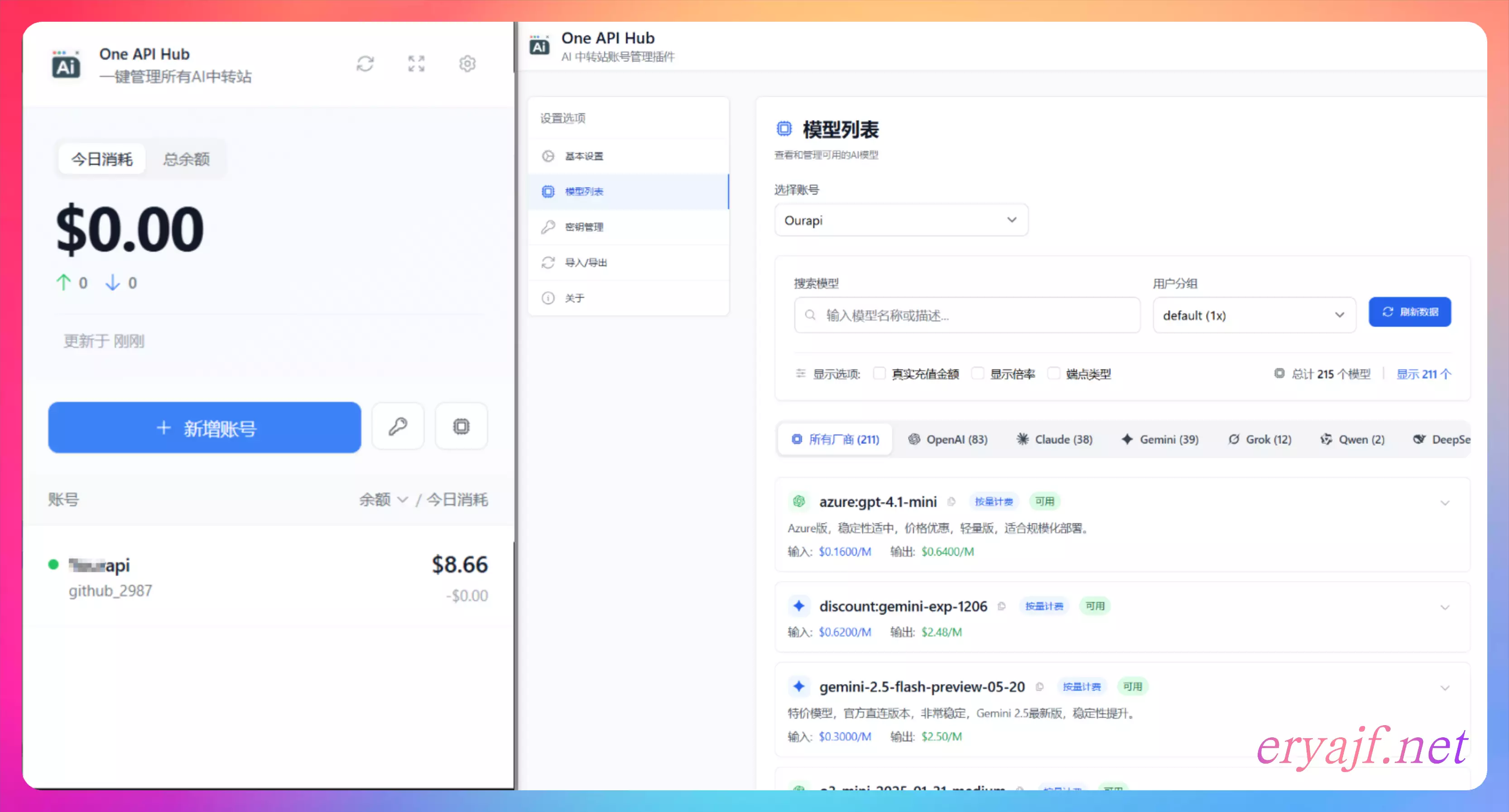Image resolution: width=1509 pixels, height=812 pixels.
Task: Click output price $2.48/M
Action: pos(942,632)
